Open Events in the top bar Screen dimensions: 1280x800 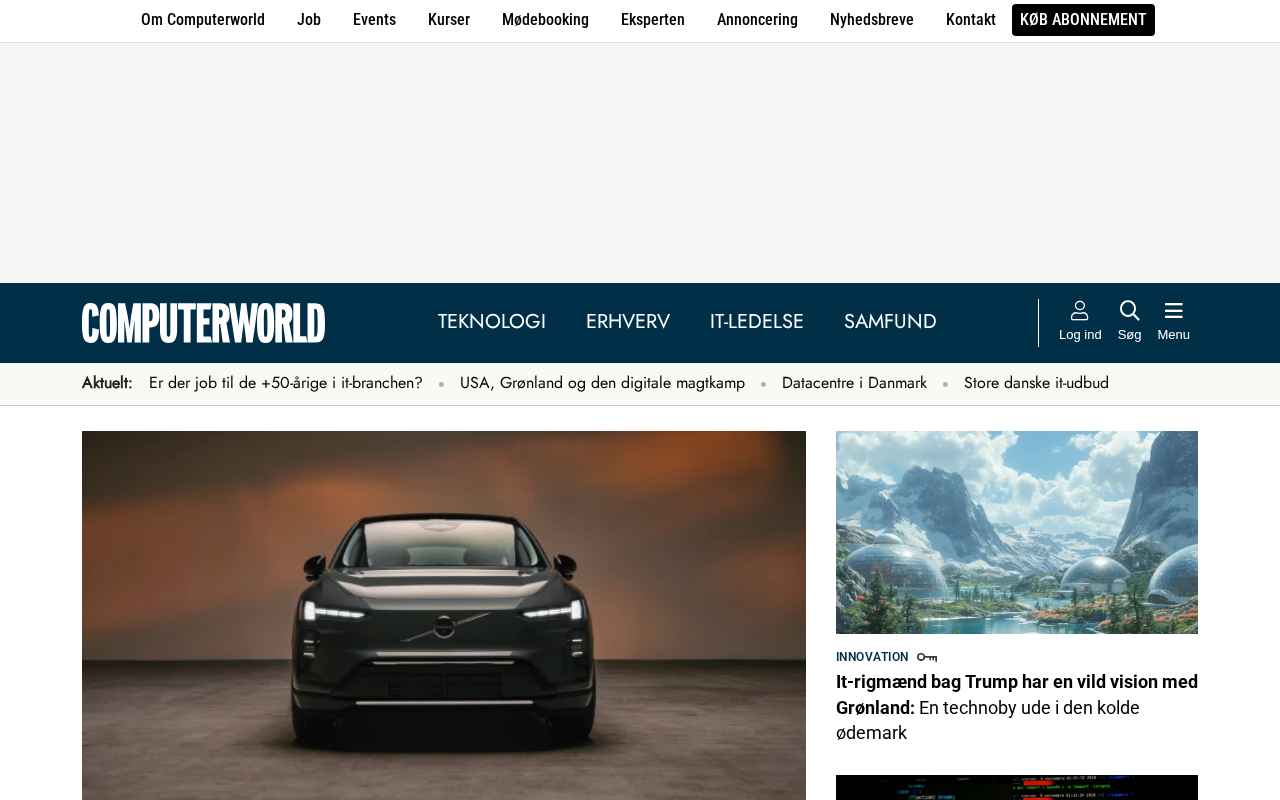374,20
